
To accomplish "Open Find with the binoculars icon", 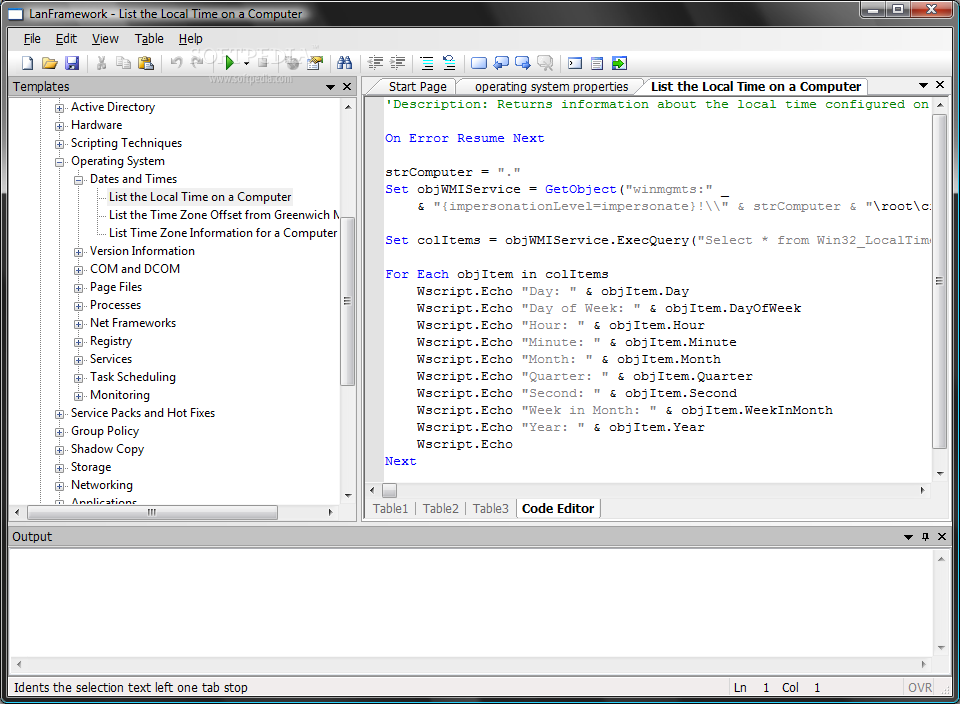I will tap(345, 62).
